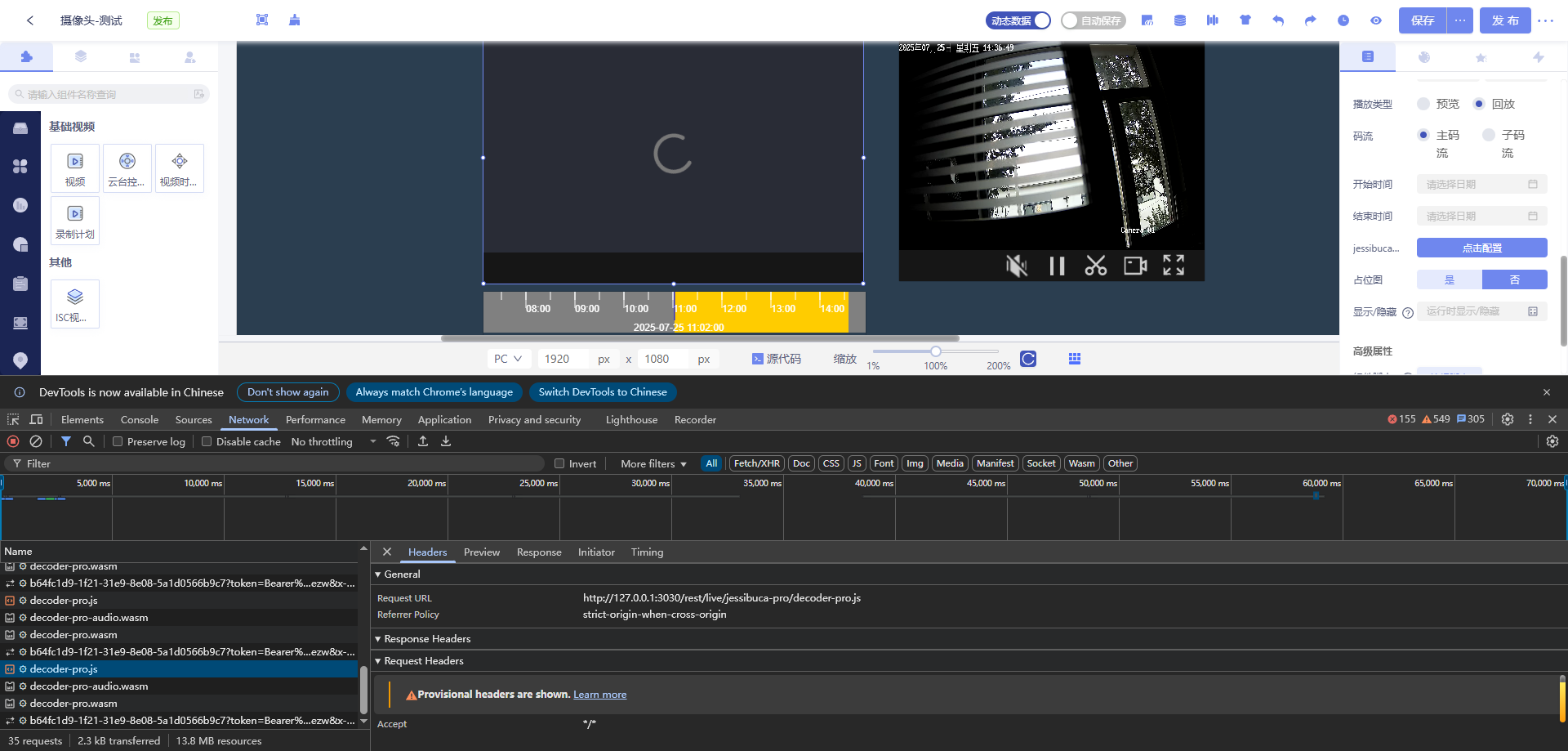Click the component name search field

coord(109,95)
